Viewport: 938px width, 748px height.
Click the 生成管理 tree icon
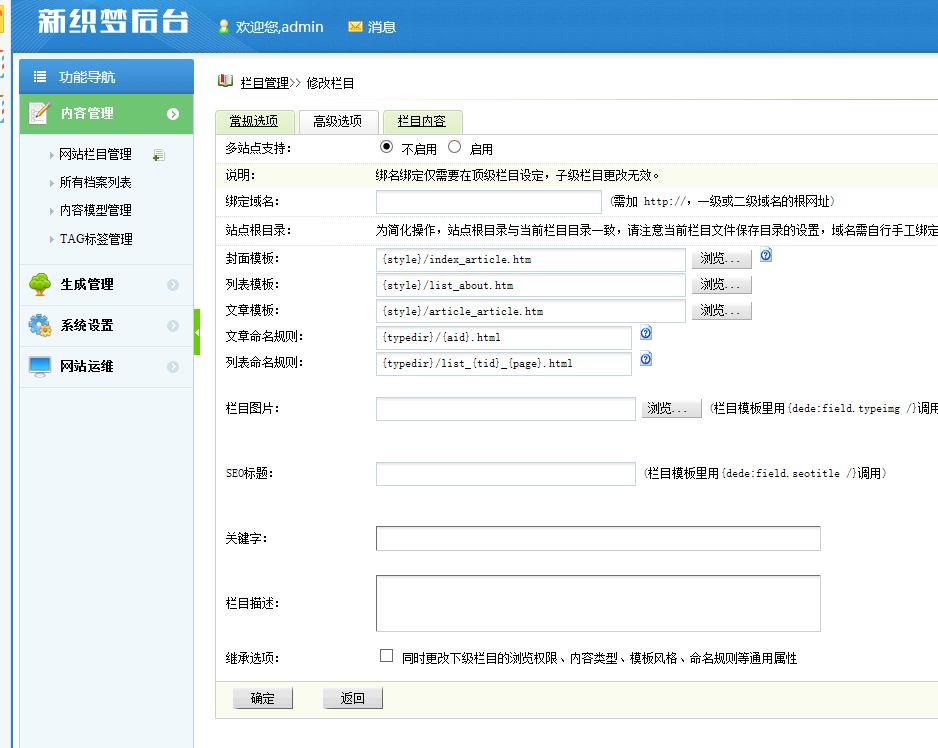[x=40, y=284]
